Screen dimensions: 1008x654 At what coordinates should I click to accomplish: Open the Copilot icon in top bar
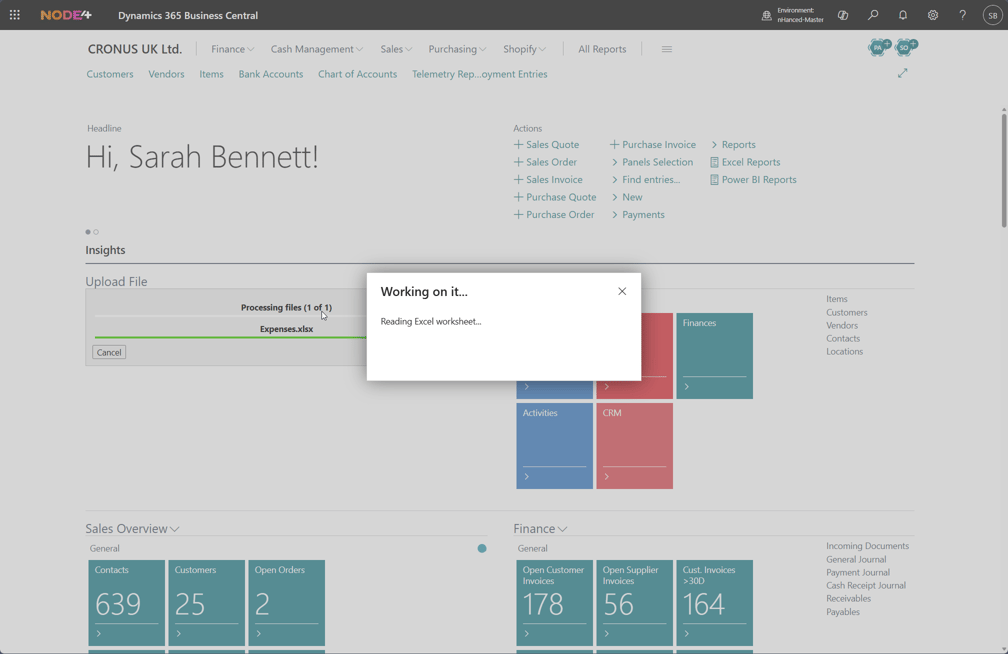tap(843, 15)
